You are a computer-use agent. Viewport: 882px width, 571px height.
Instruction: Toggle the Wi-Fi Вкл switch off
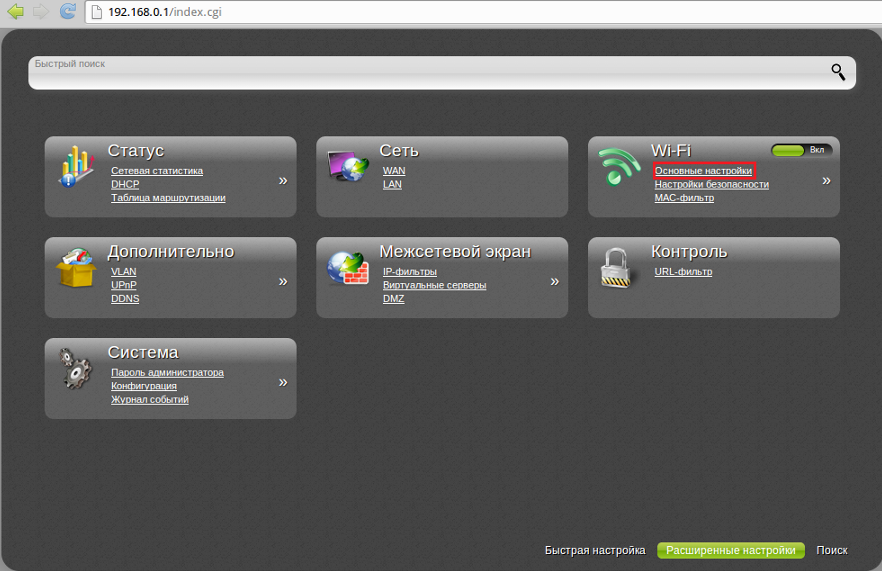(x=801, y=150)
